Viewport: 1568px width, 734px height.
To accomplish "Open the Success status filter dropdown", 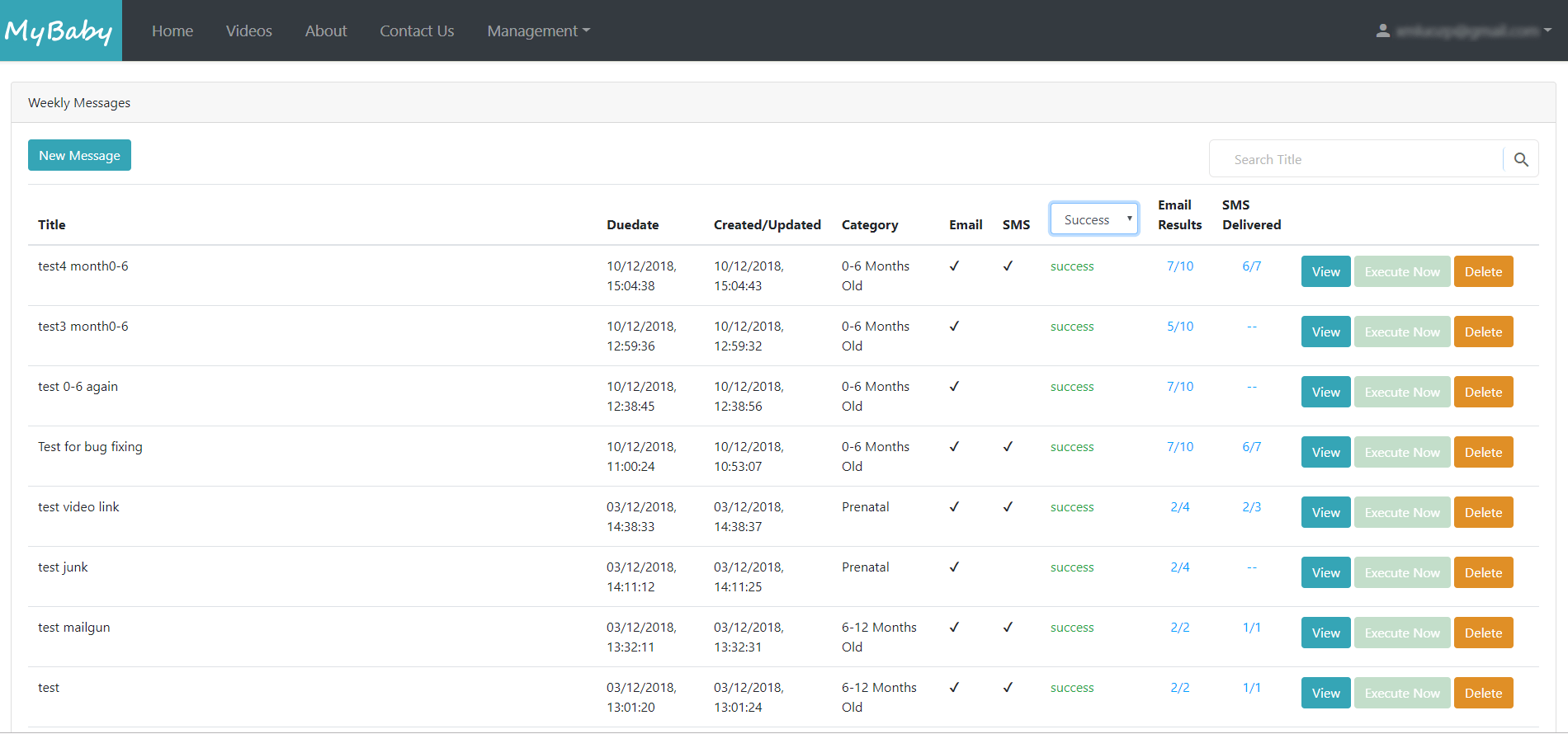I will [x=1093, y=219].
